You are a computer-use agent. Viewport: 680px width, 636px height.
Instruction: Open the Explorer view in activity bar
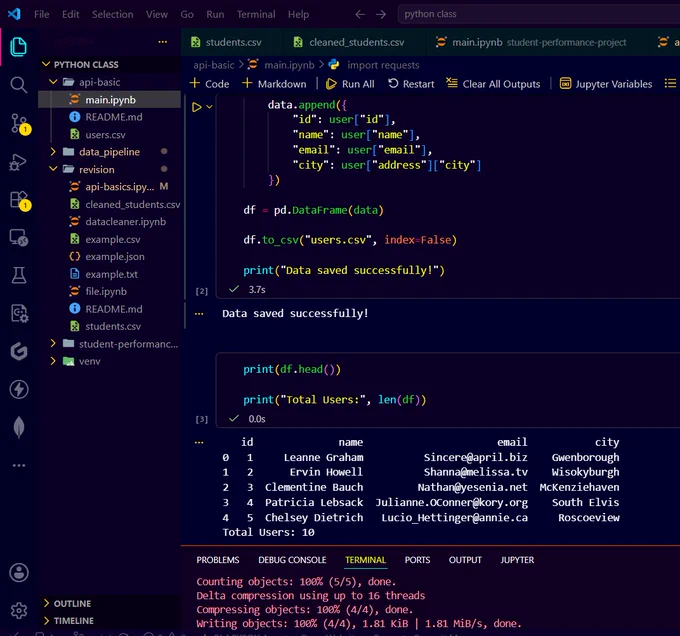coord(18,46)
